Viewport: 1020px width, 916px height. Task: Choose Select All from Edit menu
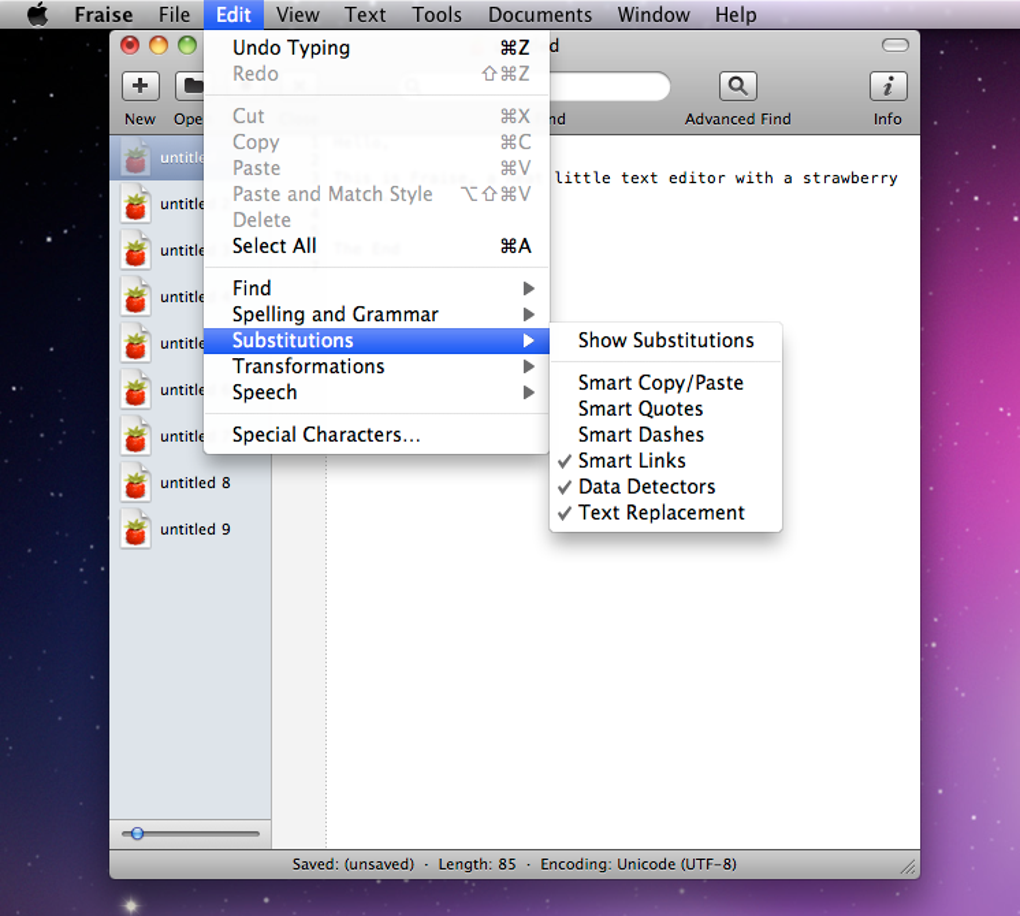tap(377, 246)
